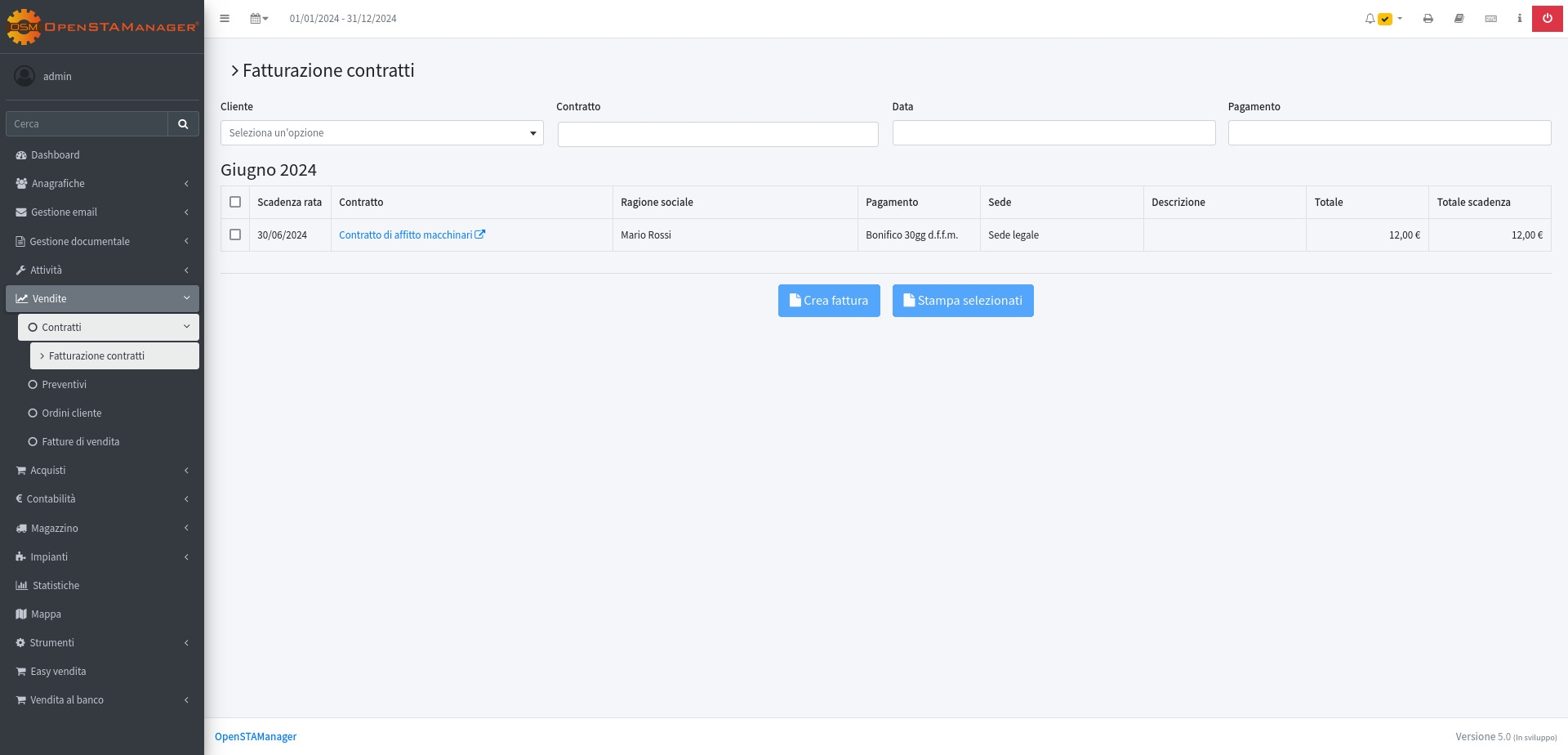Click the Stampa selezionati button
Screen dimensions: 1568x755
[x=962, y=301]
